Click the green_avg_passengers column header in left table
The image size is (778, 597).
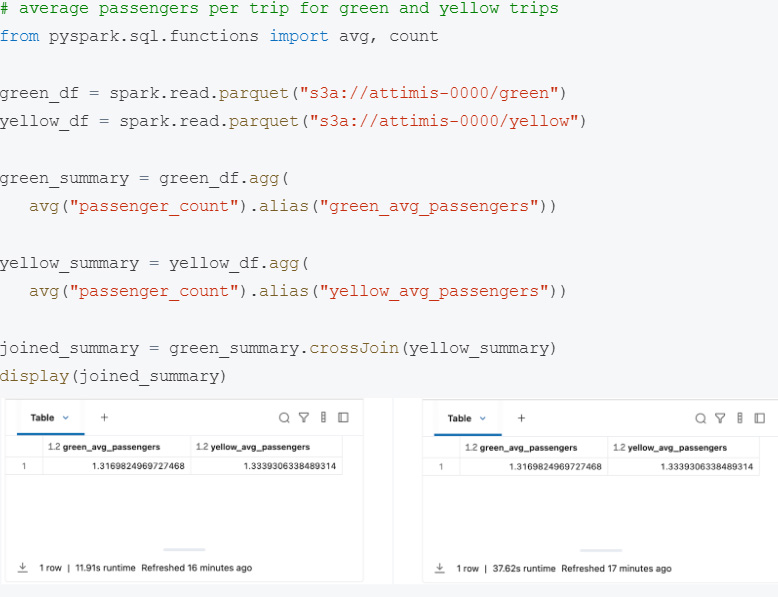[111, 447]
